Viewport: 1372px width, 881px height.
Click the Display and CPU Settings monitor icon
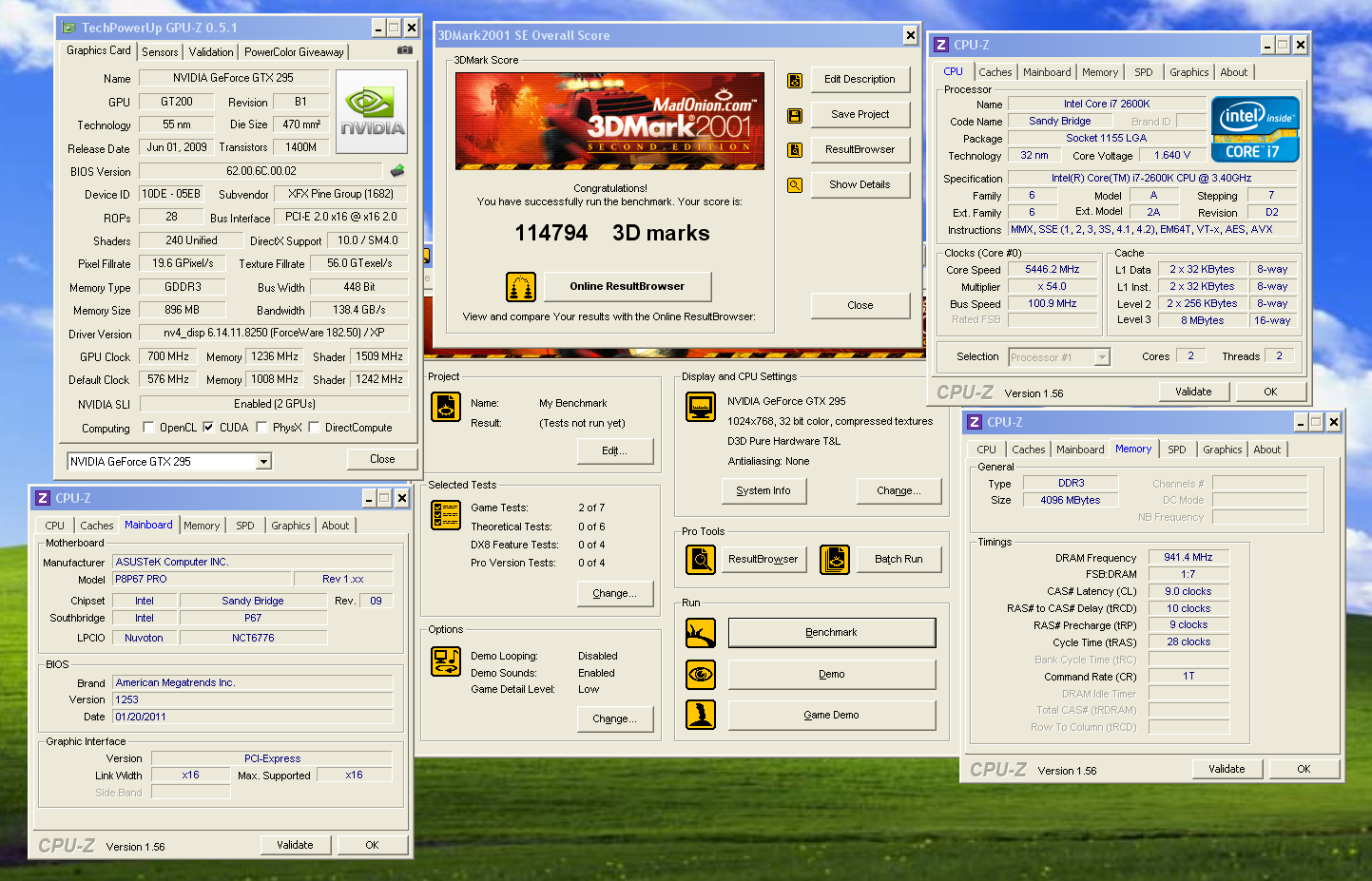point(701,407)
